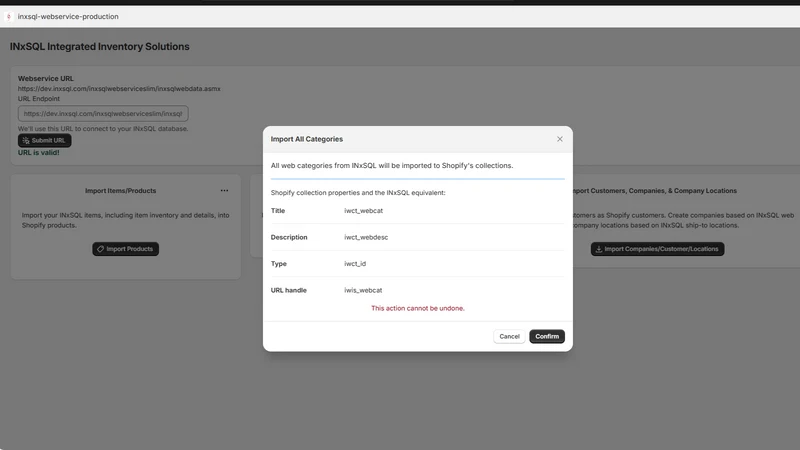This screenshot has height=450, width=800.
Task: Click the INxSQL Integrated Inventory Solutions heading
Action: (x=99, y=46)
